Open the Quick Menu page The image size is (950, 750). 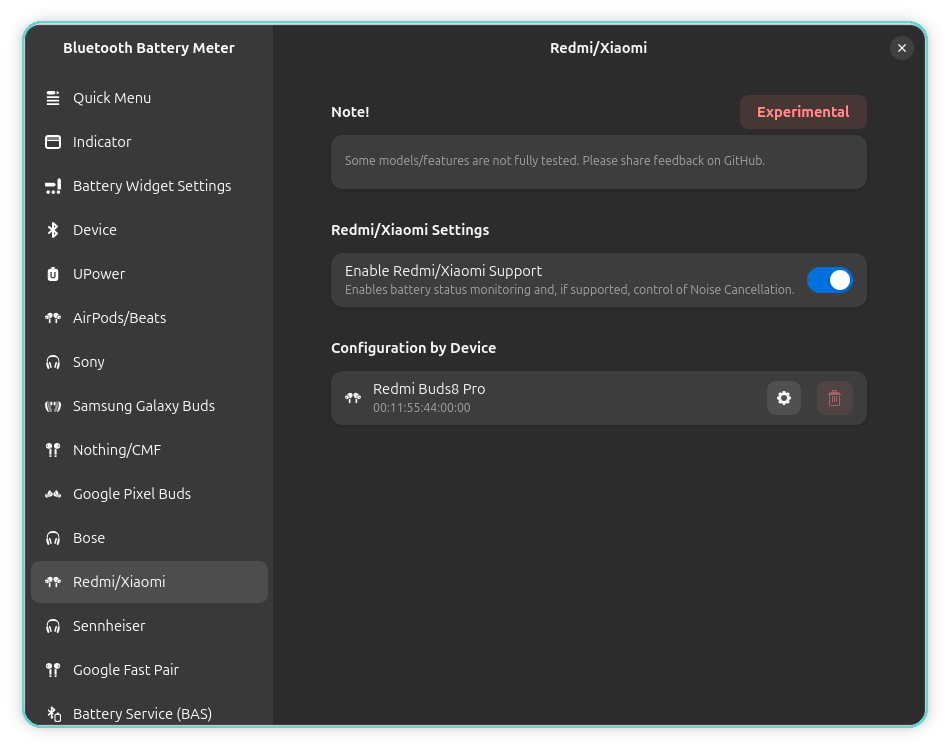[x=149, y=98]
